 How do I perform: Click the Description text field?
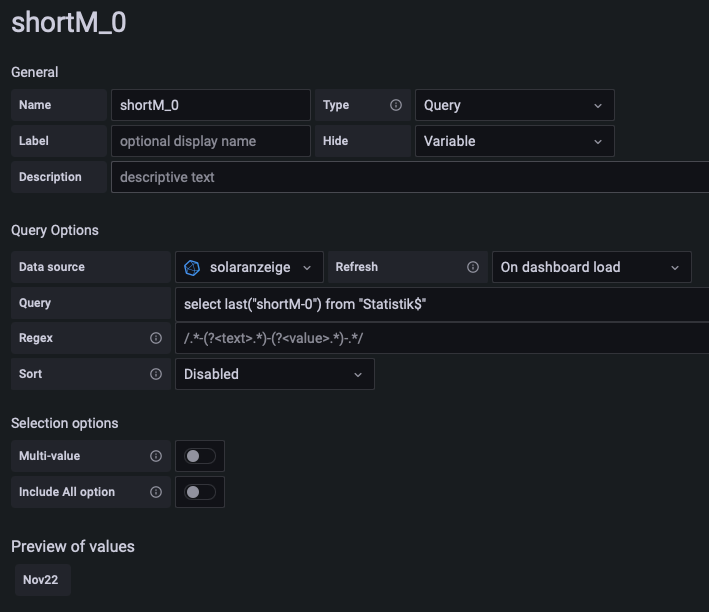(410, 177)
